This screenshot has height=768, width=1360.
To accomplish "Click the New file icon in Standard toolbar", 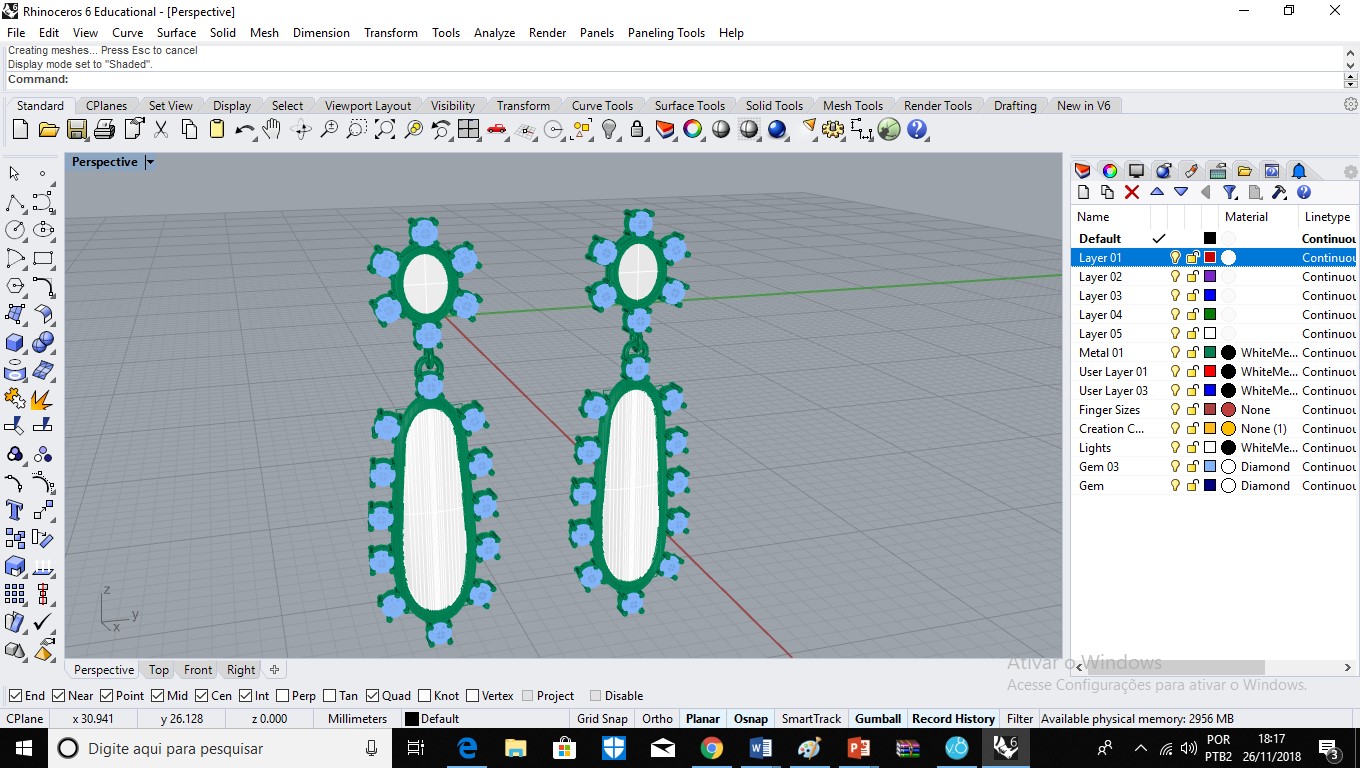I will [20, 129].
